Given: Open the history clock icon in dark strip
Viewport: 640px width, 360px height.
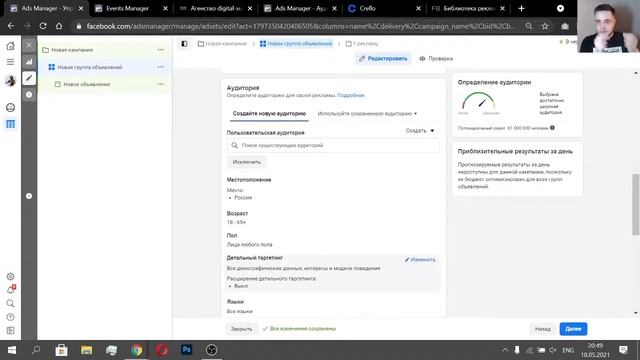Looking at the screenshot, I should [29, 95].
